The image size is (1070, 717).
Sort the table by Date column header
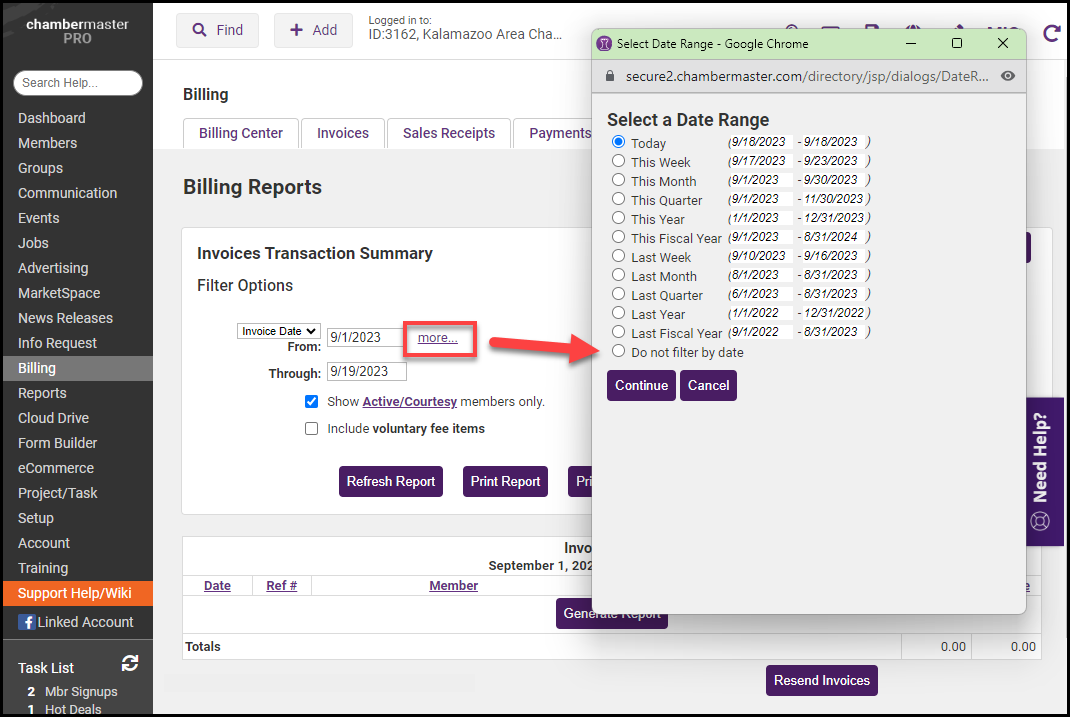[217, 586]
